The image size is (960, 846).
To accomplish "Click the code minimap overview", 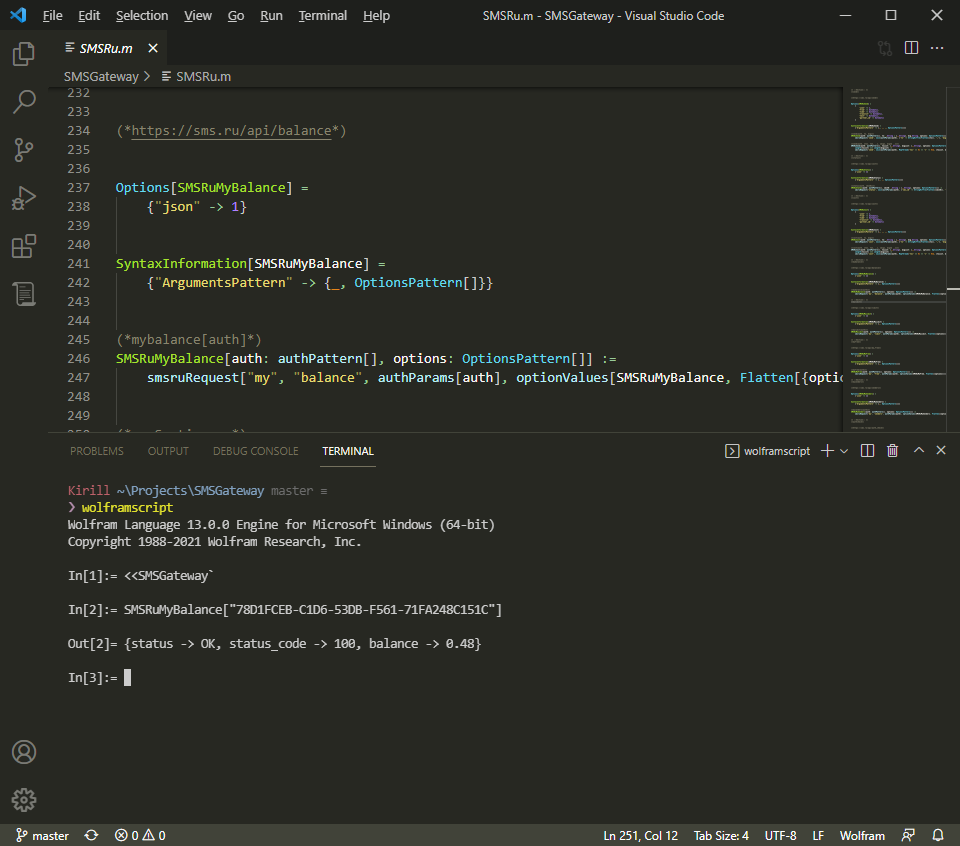I will click(897, 260).
